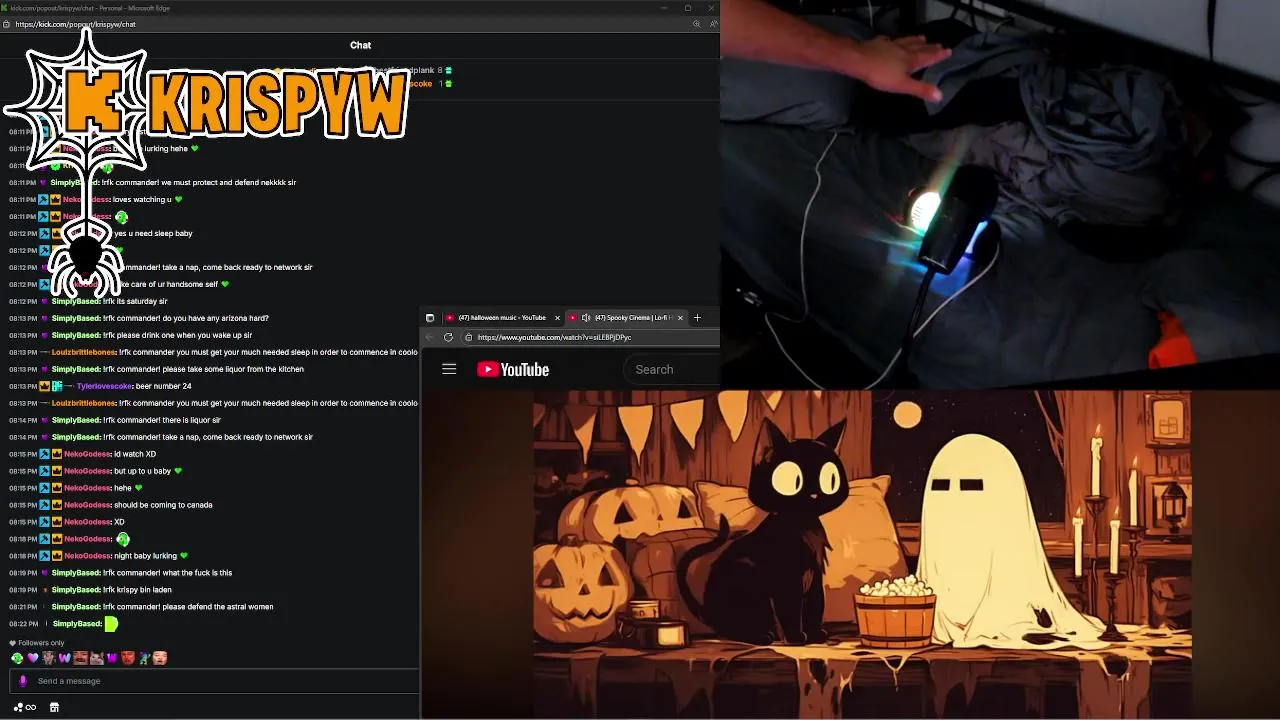This screenshot has width=1280, height=720.
Task: Reload the YouTube browser page
Action: [448, 337]
